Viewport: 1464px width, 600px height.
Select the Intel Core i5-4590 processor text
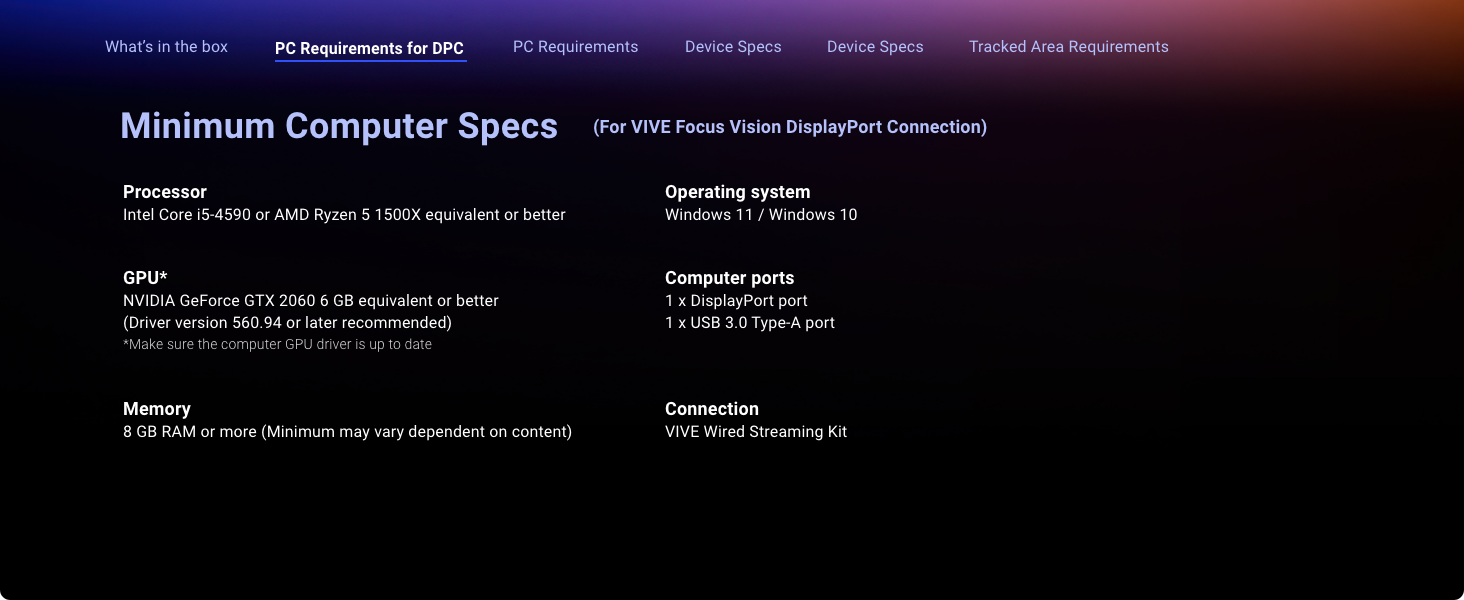pyautogui.click(x=344, y=214)
